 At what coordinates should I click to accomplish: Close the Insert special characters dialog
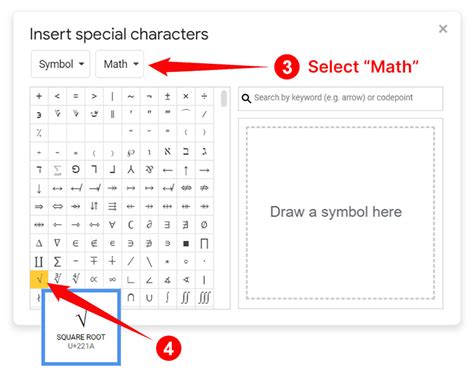pyautogui.click(x=443, y=29)
